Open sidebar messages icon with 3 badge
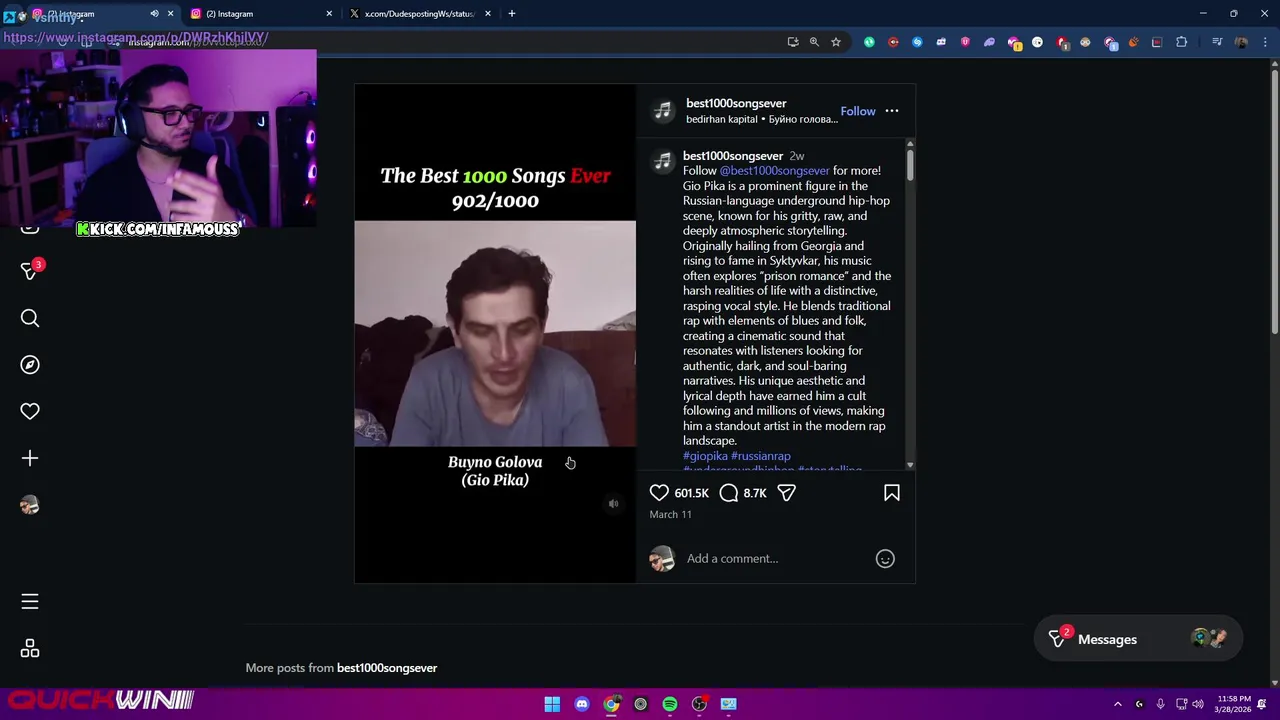 point(30,271)
